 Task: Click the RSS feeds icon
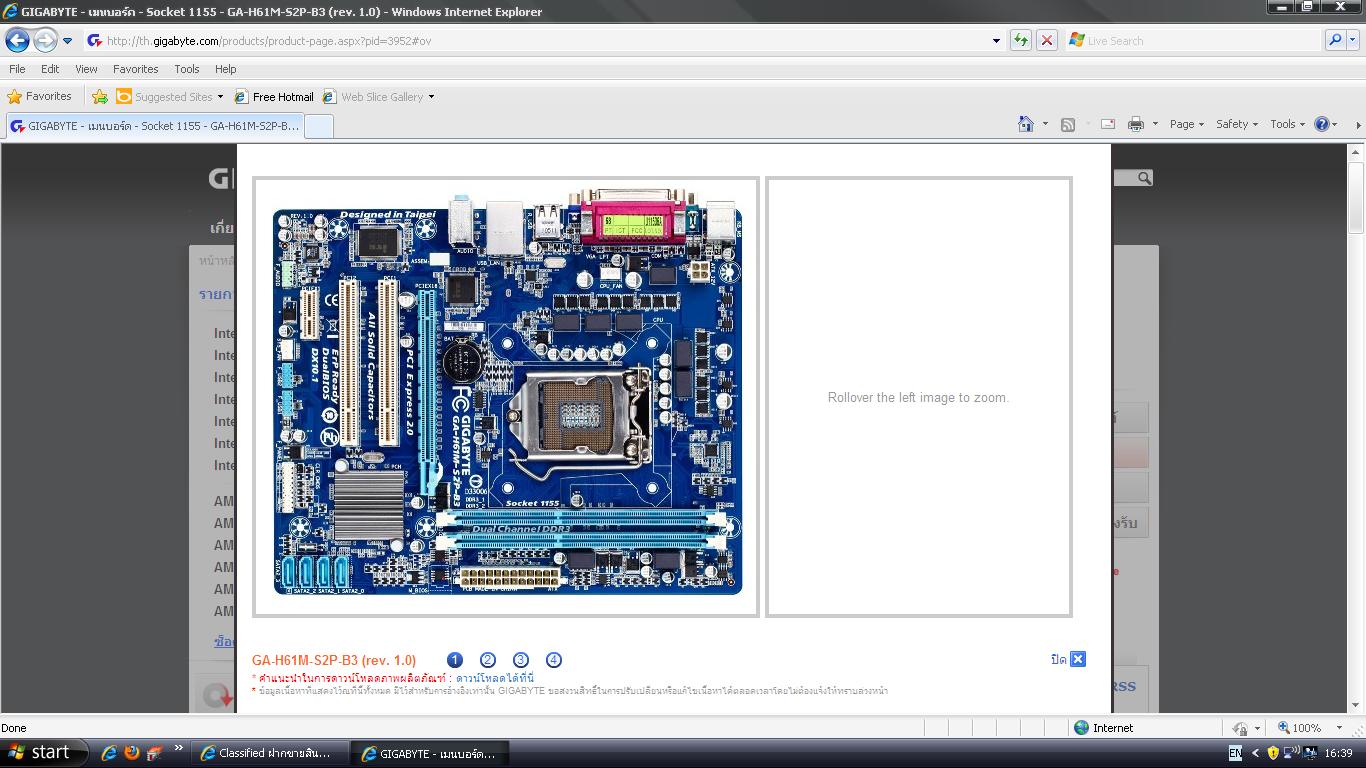point(1068,124)
